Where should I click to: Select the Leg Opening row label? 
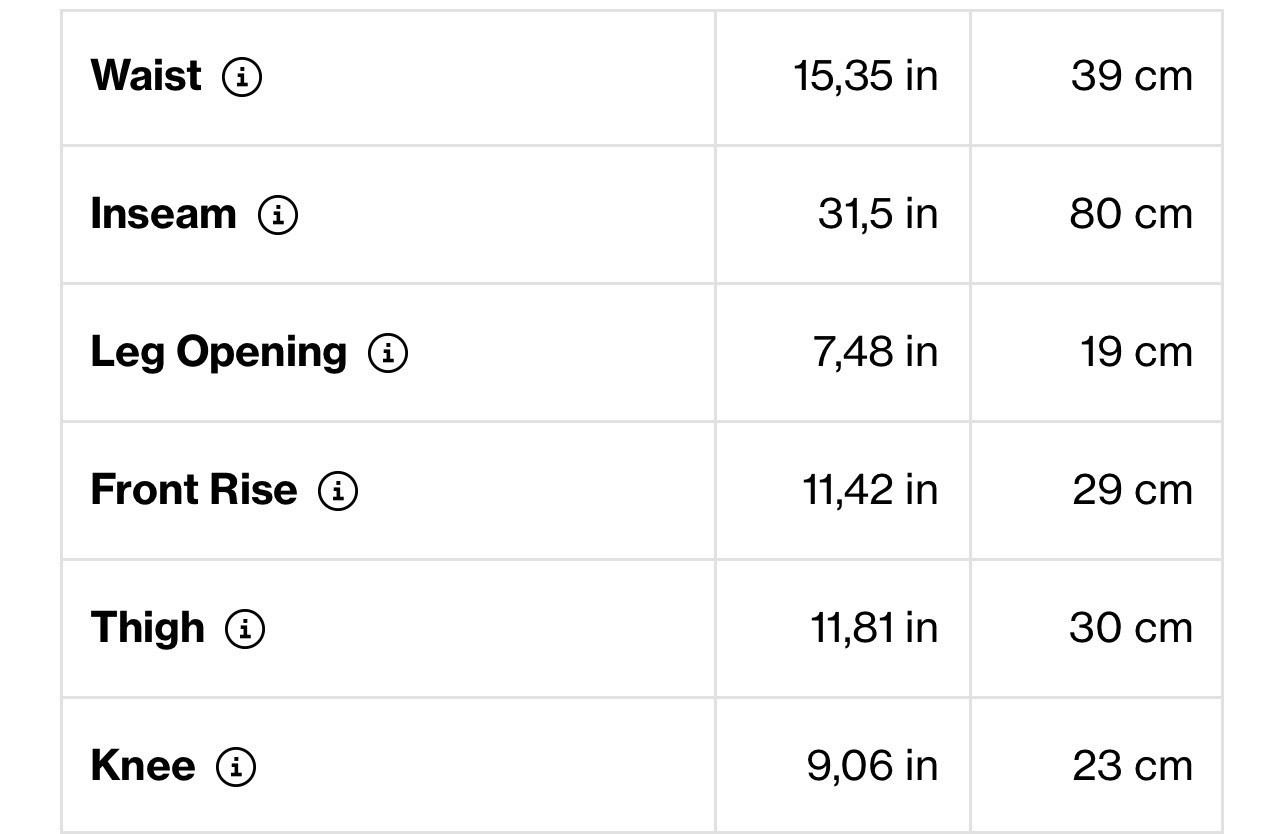pyautogui.click(x=219, y=353)
